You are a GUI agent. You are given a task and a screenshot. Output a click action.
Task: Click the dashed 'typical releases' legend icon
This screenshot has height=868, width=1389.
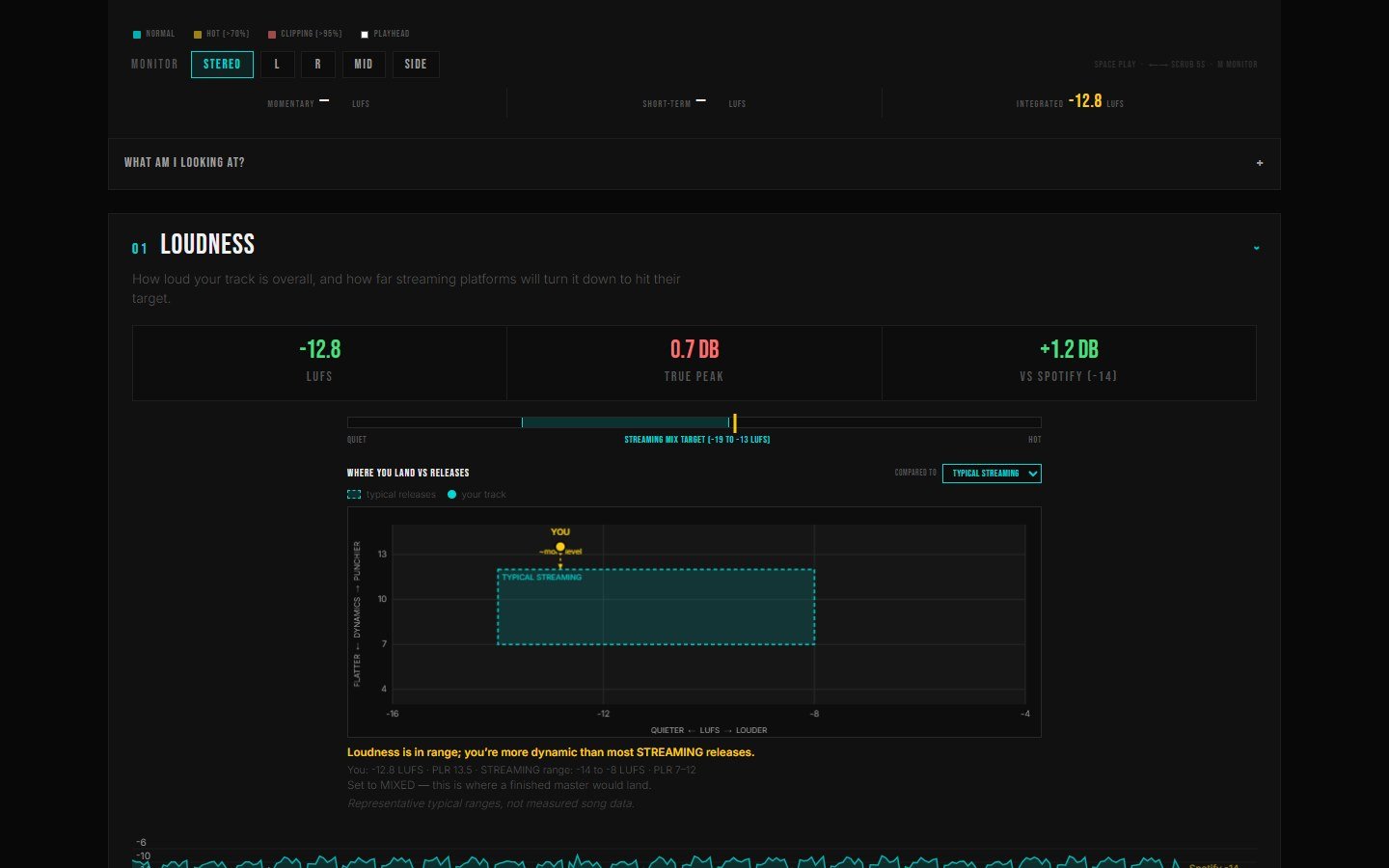point(354,495)
